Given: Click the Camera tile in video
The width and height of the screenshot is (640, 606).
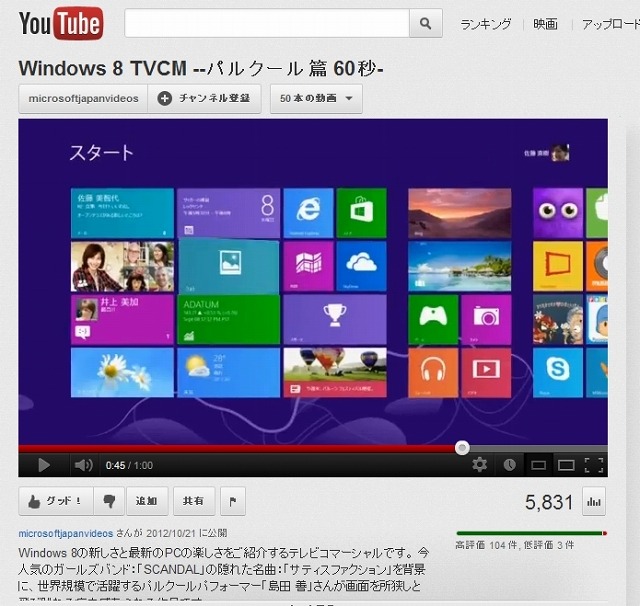Looking at the screenshot, I should point(486,320).
